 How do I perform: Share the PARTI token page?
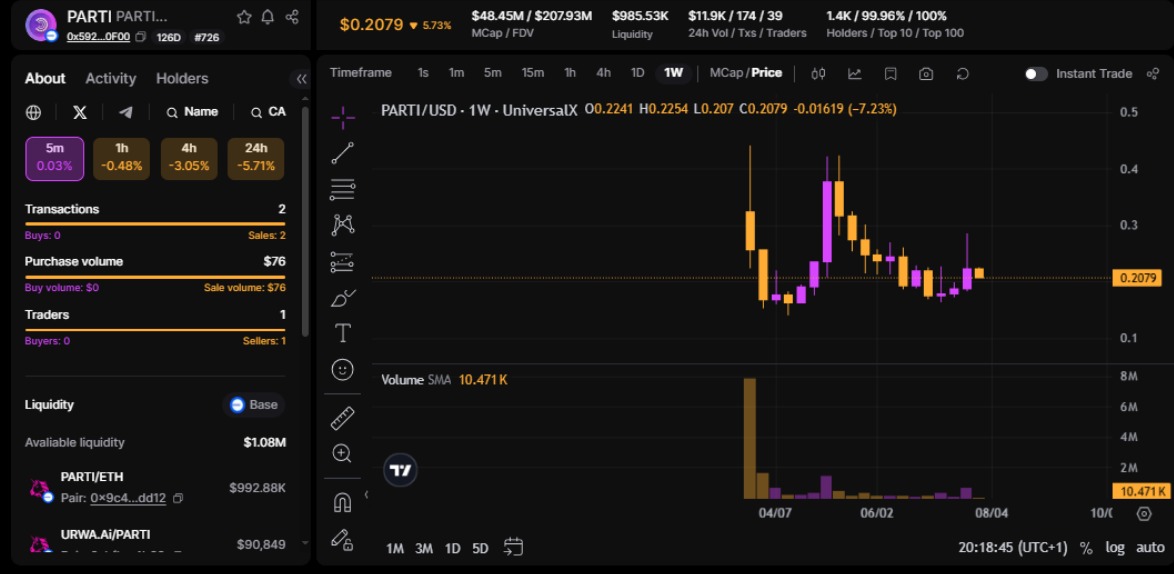(x=293, y=16)
